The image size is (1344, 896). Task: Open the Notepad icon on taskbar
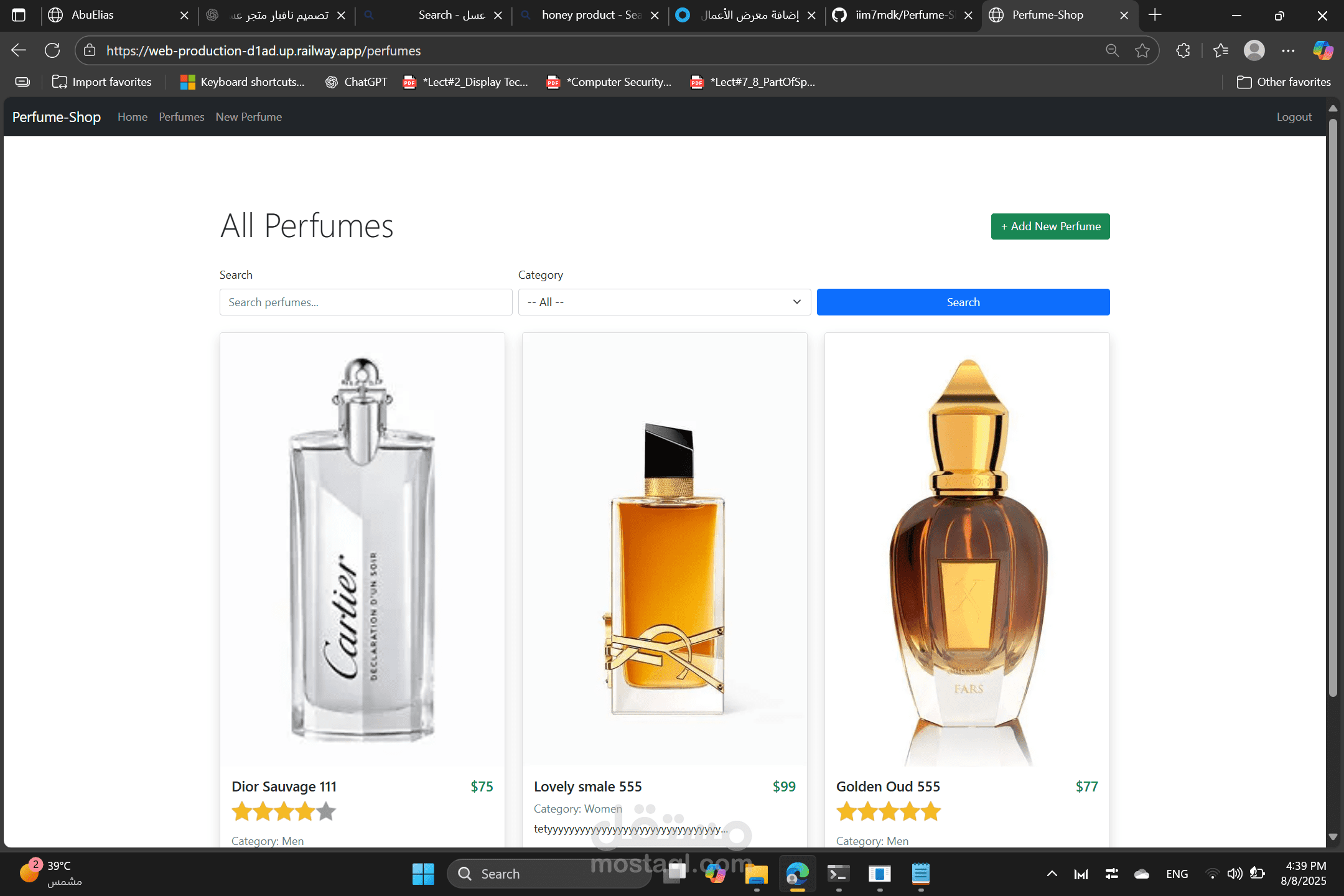[920, 874]
